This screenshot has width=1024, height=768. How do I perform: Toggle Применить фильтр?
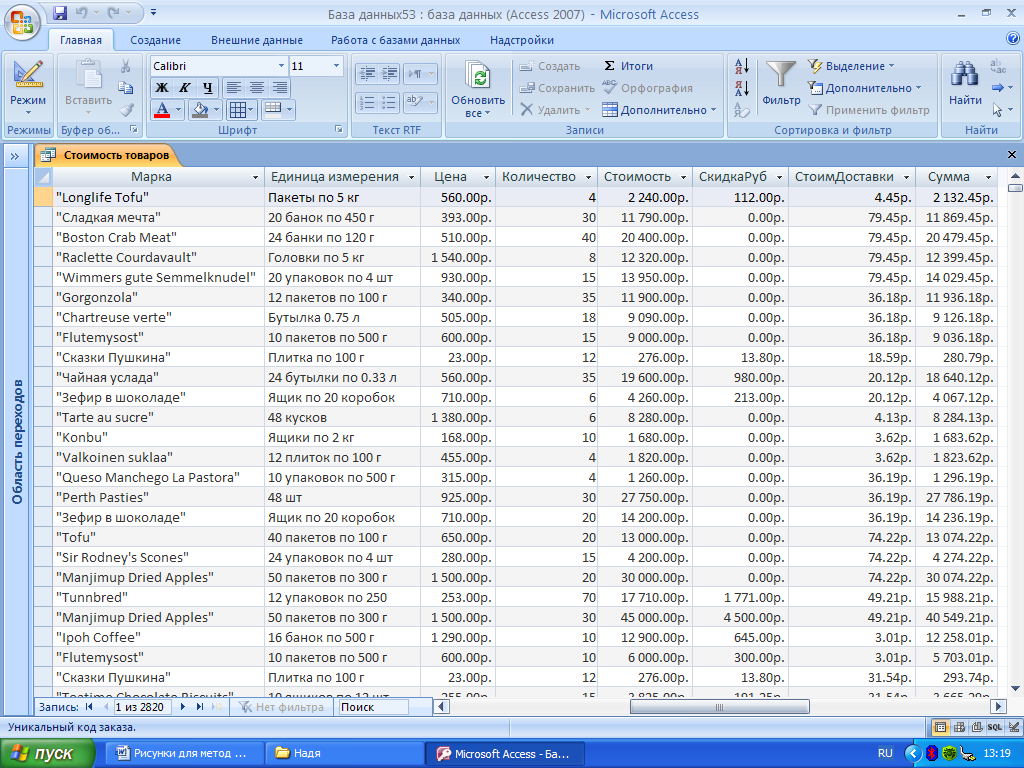click(x=869, y=110)
